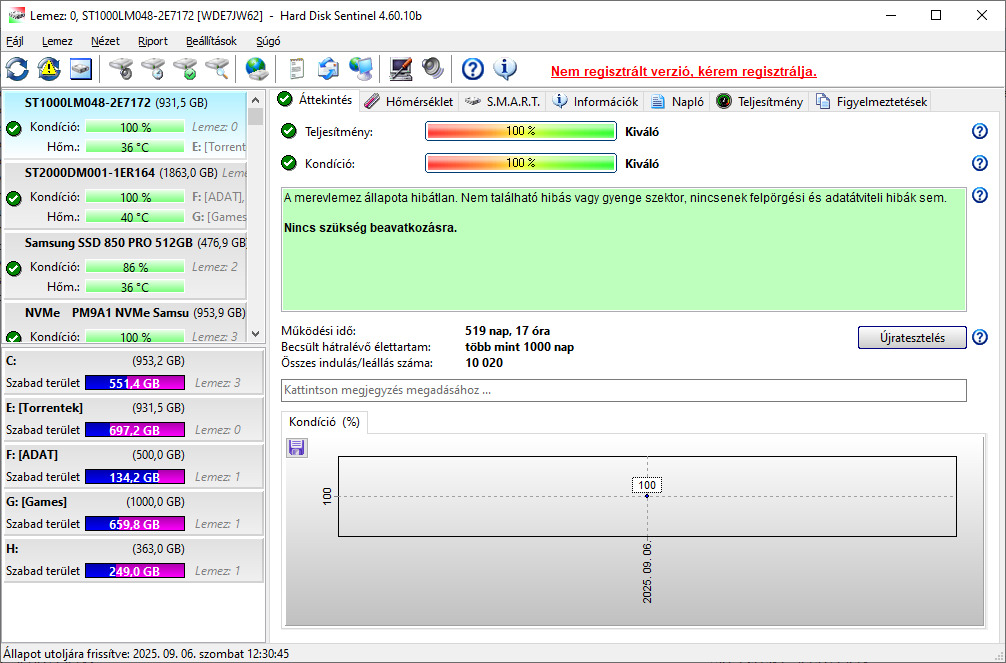Open the Beállítások menu
This screenshot has height=663, width=1006.
pyautogui.click(x=211, y=41)
